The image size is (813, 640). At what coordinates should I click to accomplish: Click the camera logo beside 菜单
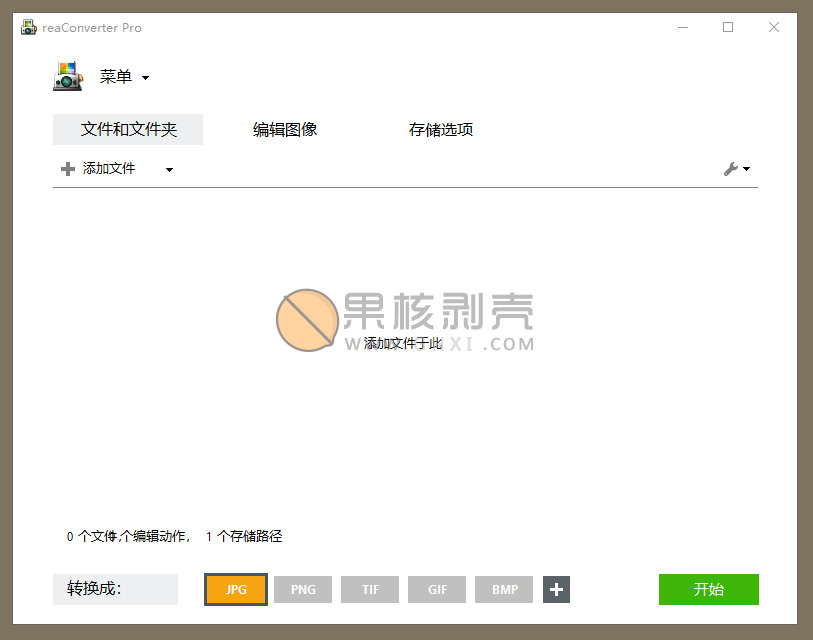(x=68, y=77)
